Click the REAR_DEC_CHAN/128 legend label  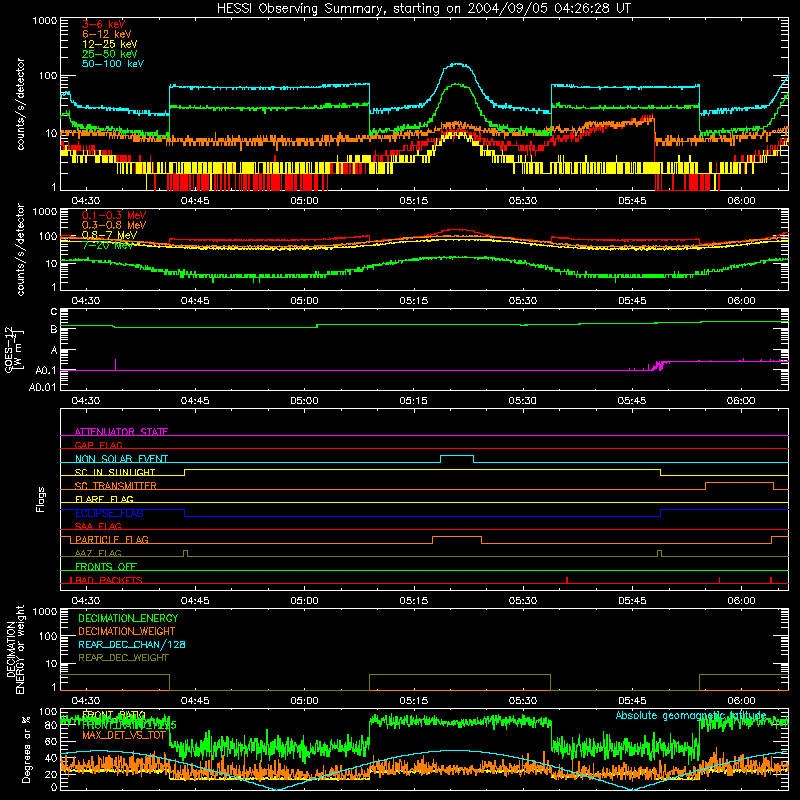(x=132, y=644)
